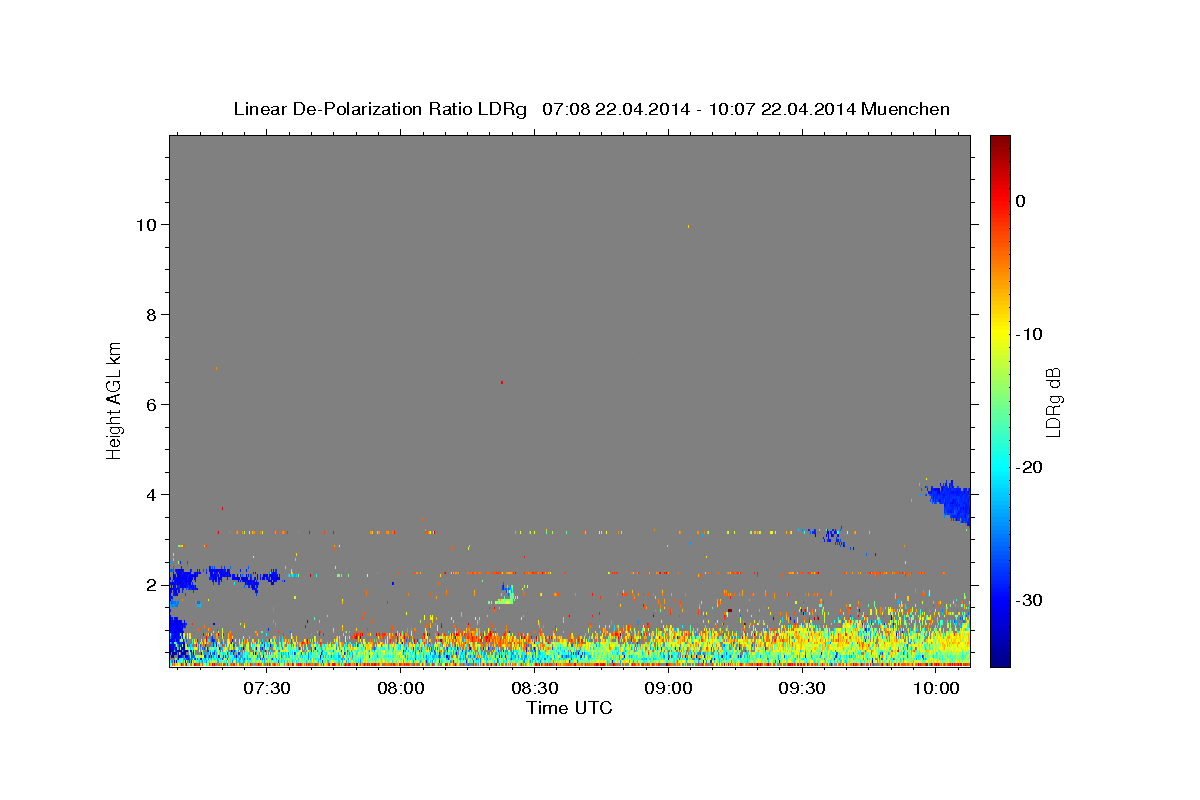This screenshot has width=1200, height=800.
Task: Click the blue cloud patch near 4 km at 10:00
Action: tap(949, 500)
